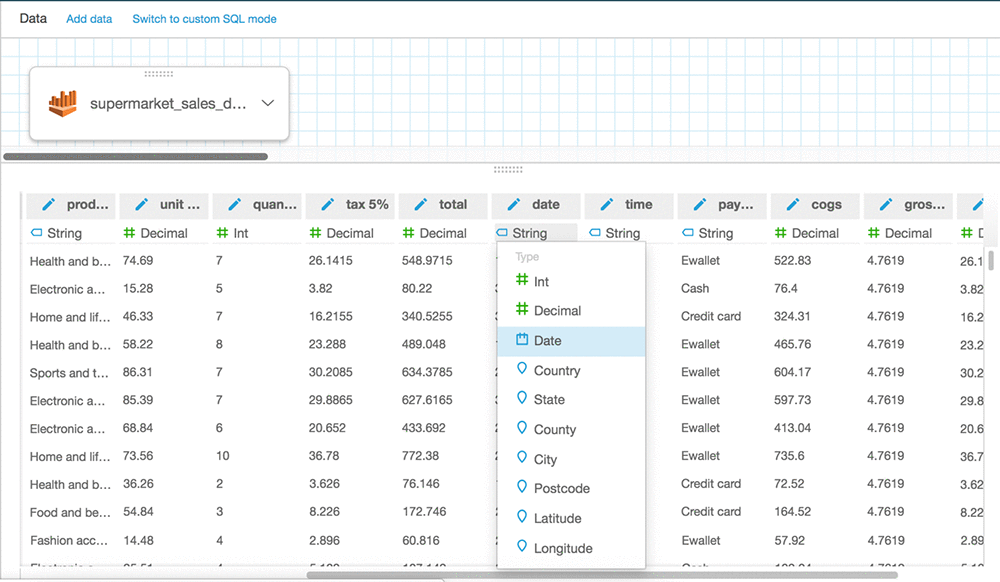Click the Cash payment cell
Viewport: 1000px width, 582px height.
(x=695, y=288)
